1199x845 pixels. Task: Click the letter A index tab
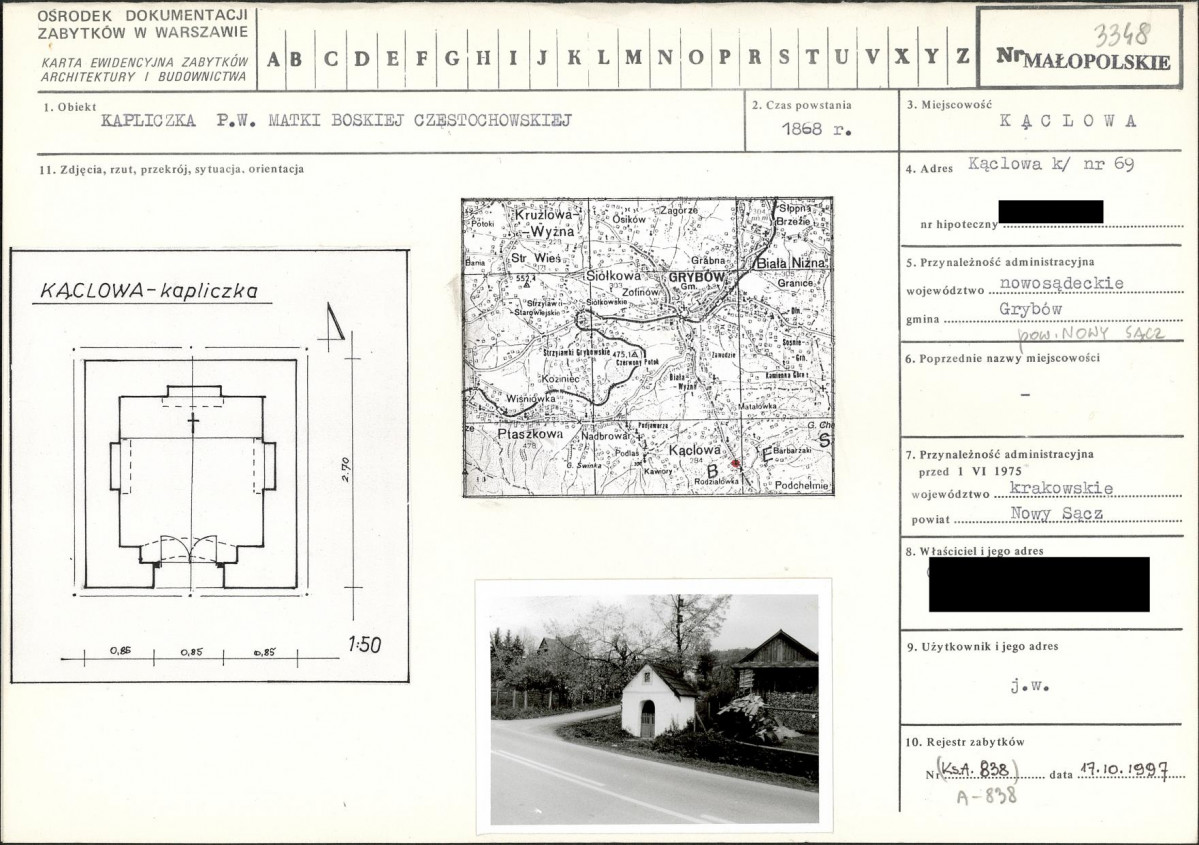pos(273,58)
